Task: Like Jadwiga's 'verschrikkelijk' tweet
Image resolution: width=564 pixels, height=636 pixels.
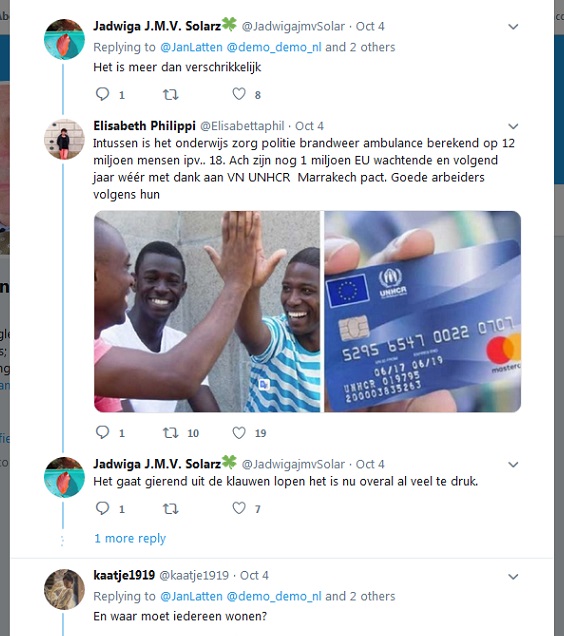Action: [239, 94]
